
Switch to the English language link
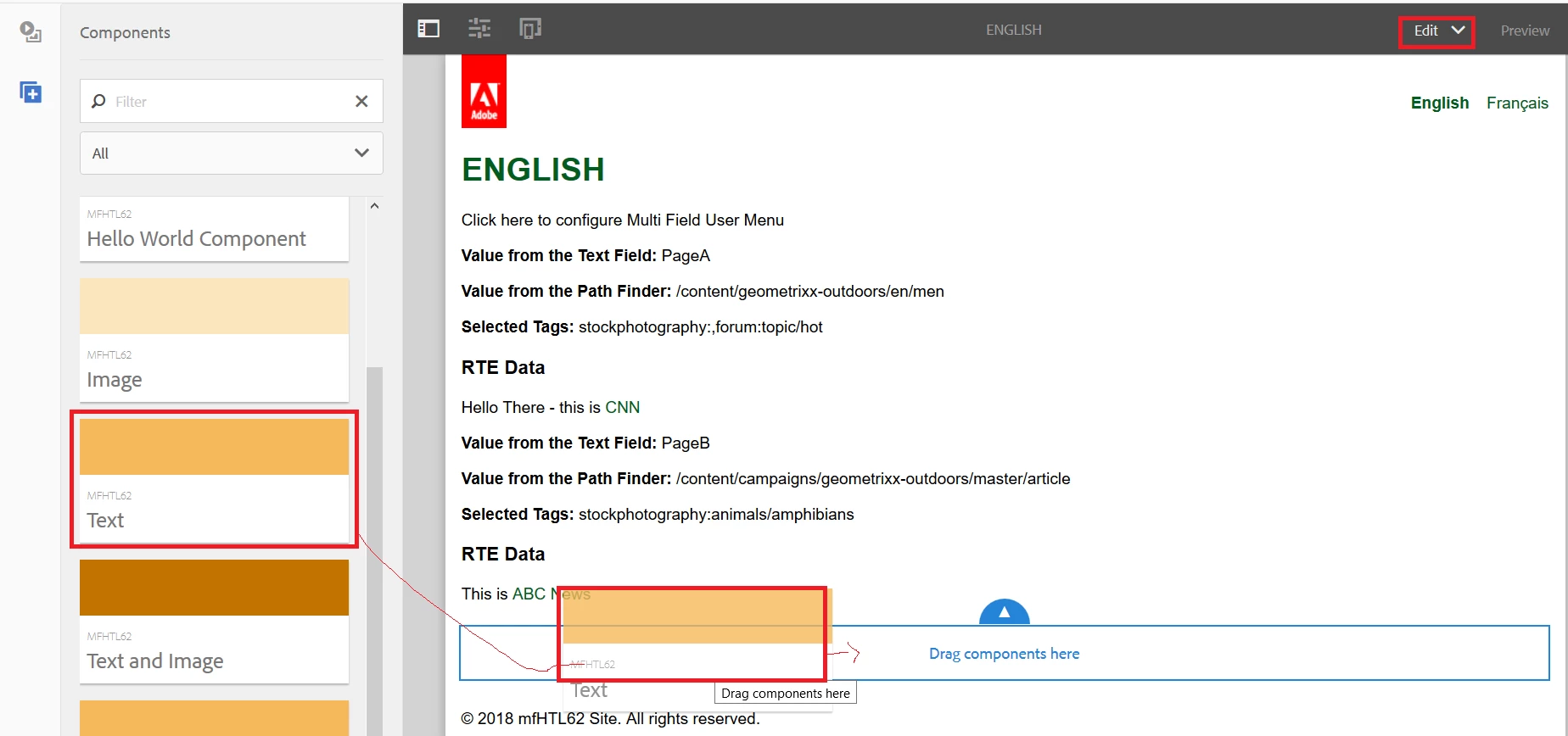(x=1440, y=103)
